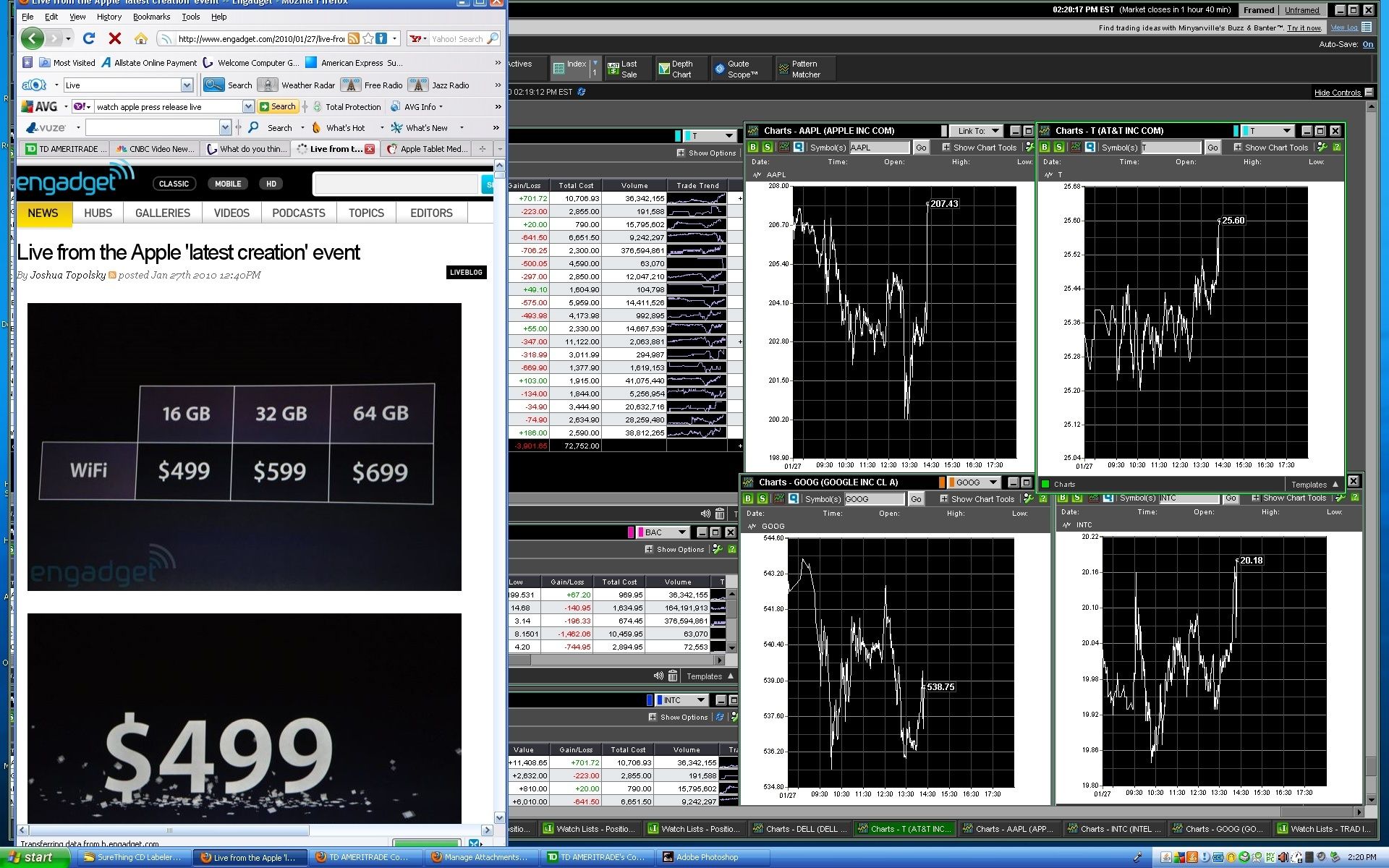This screenshot has width=1389, height=868.
Task: Open the T symbol dropdown in AT&T chart title
Action: (x=1268, y=131)
